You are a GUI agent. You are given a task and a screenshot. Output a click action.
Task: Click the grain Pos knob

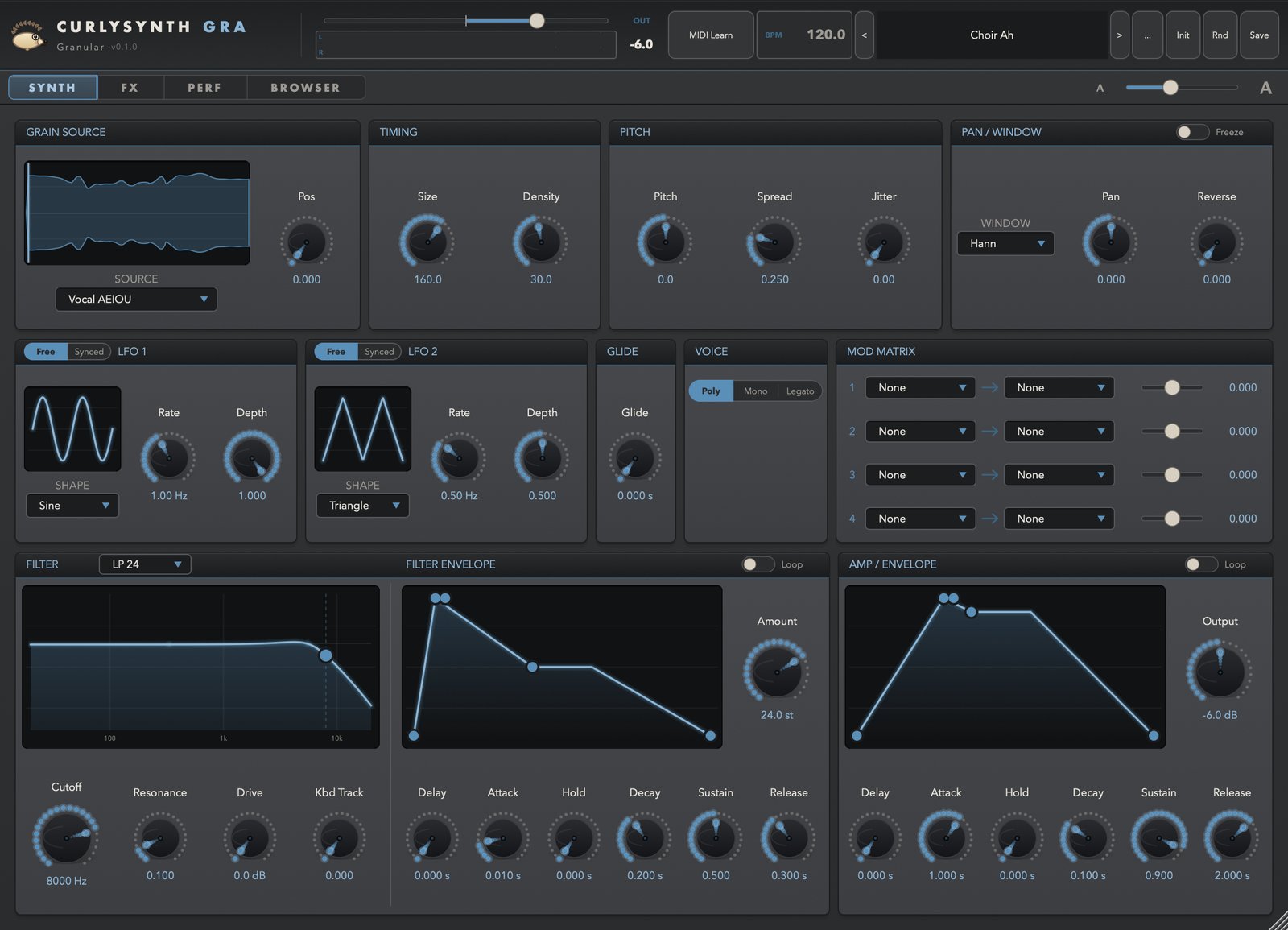tap(306, 242)
